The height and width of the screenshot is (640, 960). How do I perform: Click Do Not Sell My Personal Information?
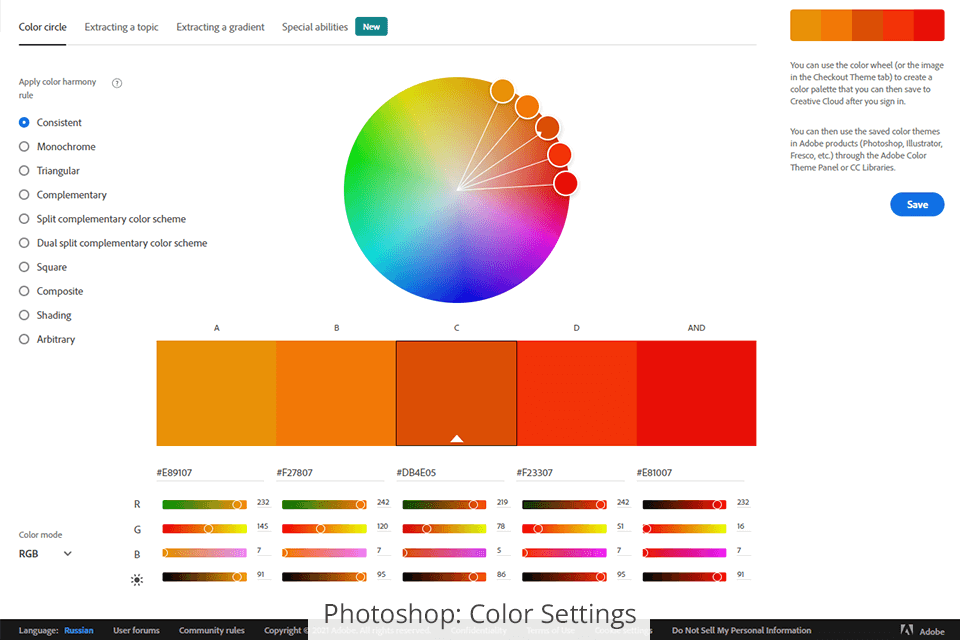pos(741,630)
